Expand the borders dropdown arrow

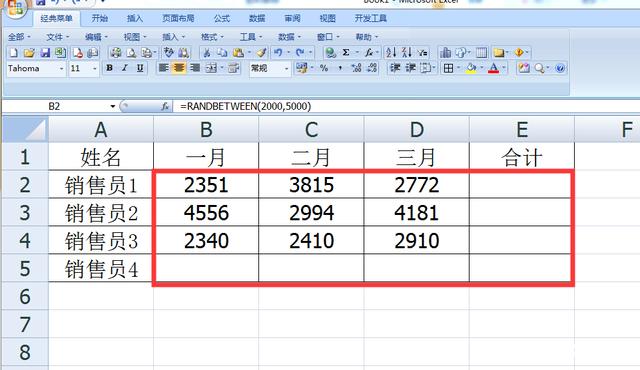[x=458, y=68]
